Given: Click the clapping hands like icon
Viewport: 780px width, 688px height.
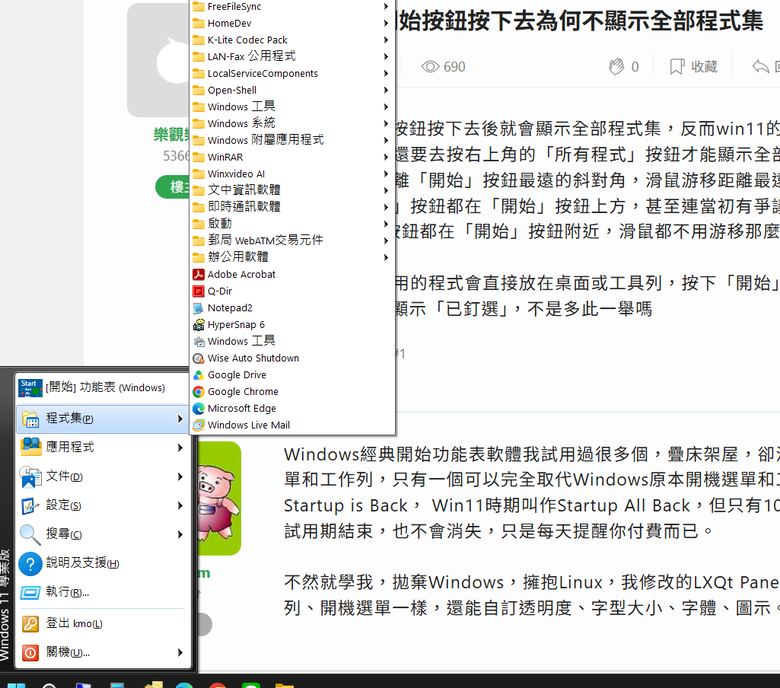Looking at the screenshot, I should [x=616, y=67].
